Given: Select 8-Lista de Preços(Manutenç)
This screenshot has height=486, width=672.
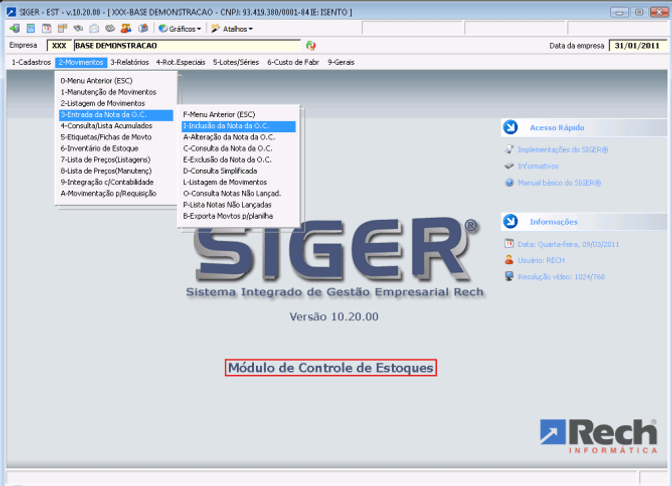Looking at the screenshot, I should pyautogui.click(x=116, y=171).
